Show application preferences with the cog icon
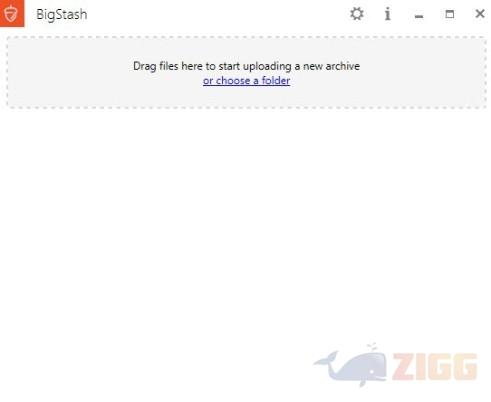 (x=357, y=14)
